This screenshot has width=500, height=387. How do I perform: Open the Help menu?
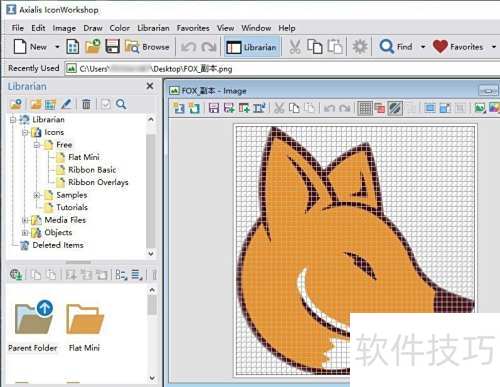click(287, 28)
